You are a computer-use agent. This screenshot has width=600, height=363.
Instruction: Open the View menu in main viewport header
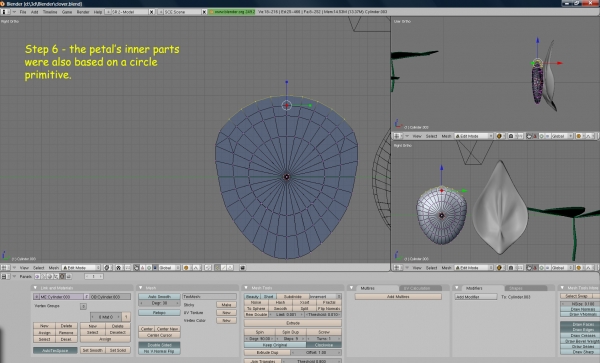point(24,268)
